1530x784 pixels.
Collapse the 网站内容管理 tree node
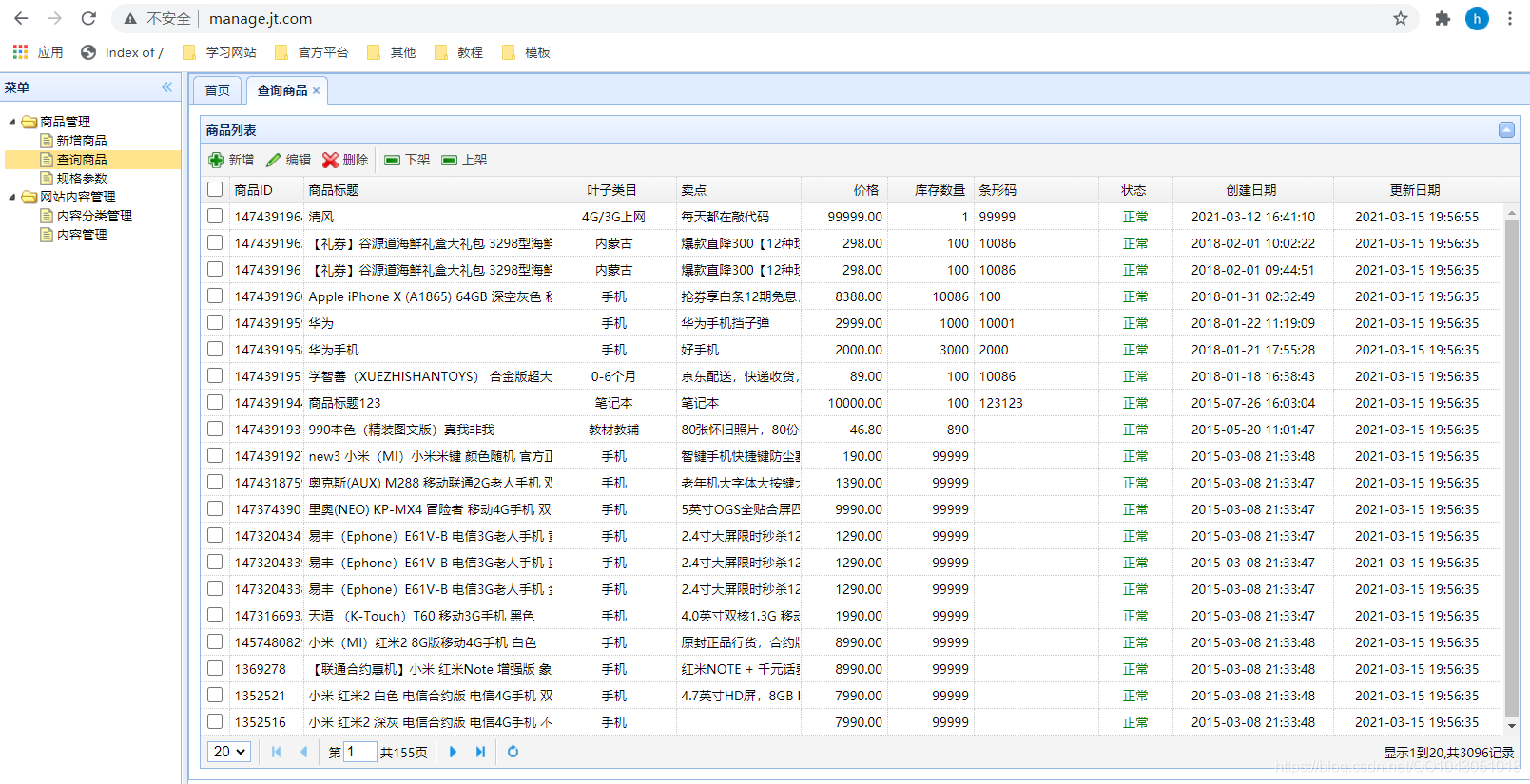(x=12, y=197)
